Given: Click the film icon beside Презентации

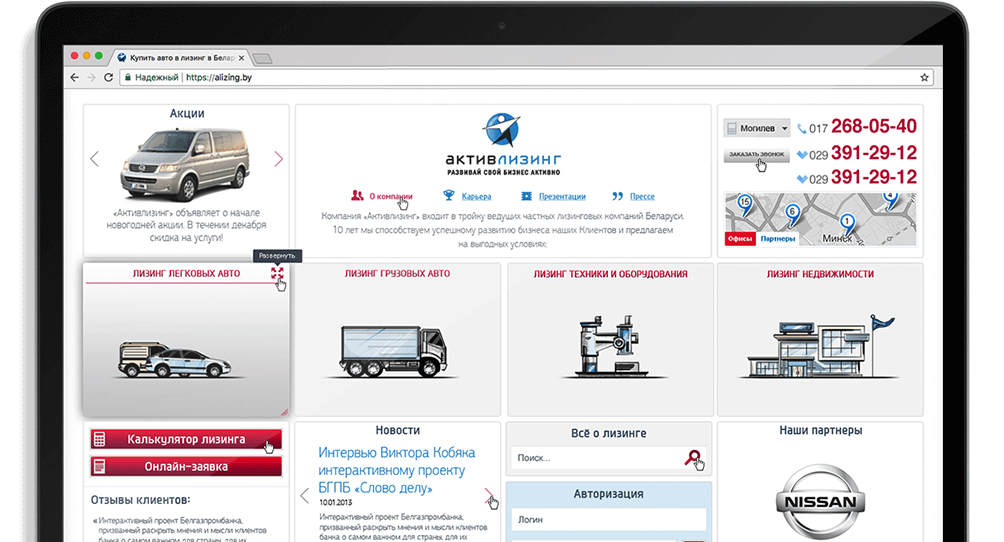Looking at the screenshot, I should point(526,196).
